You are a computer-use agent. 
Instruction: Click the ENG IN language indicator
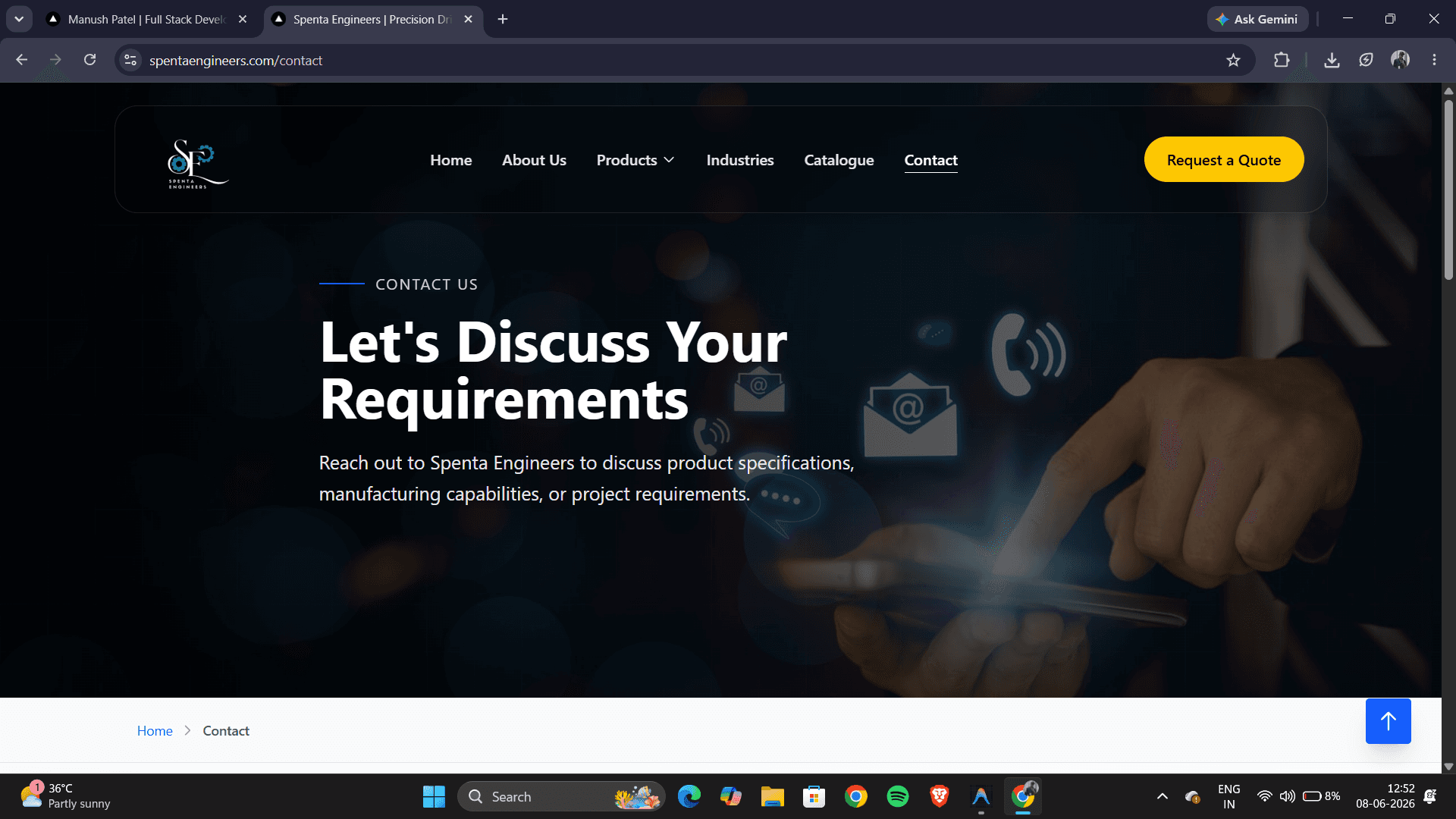point(1228,796)
